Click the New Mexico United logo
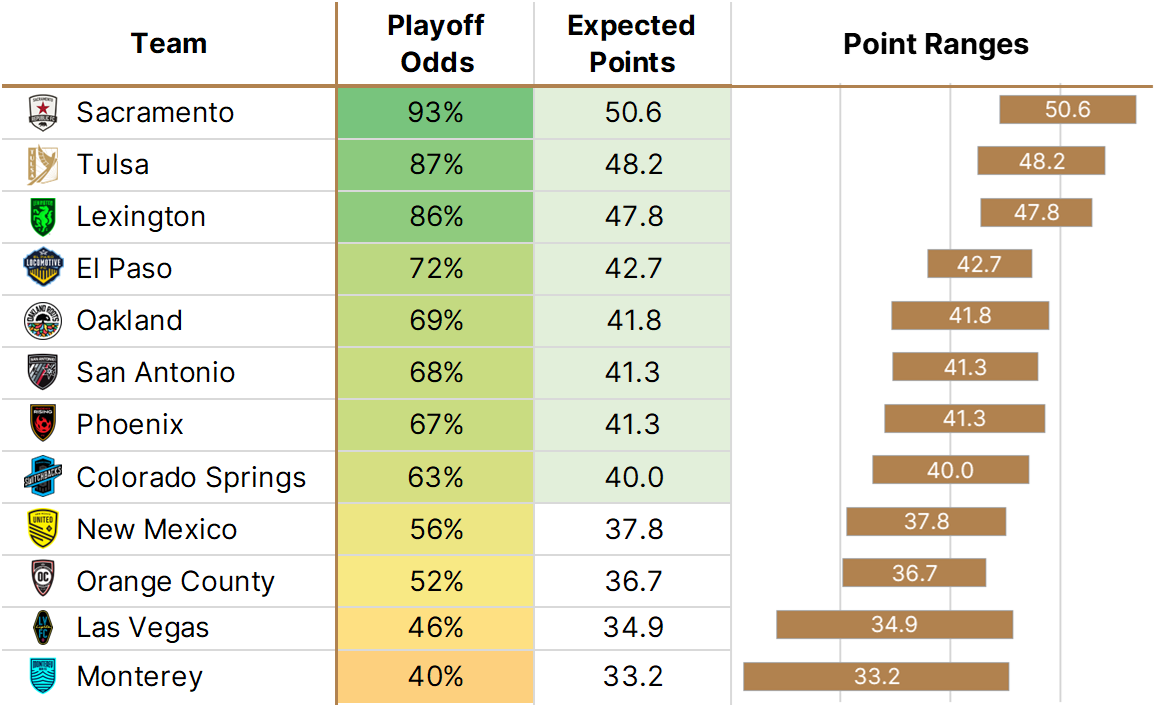1158x709 pixels. pyautogui.click(x=43, y=529)
